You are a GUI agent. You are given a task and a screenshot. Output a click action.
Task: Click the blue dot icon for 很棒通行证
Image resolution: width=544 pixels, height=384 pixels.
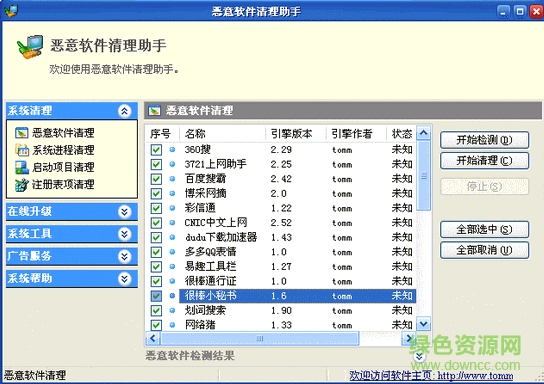pyautogui.click(x=172, y=281)
